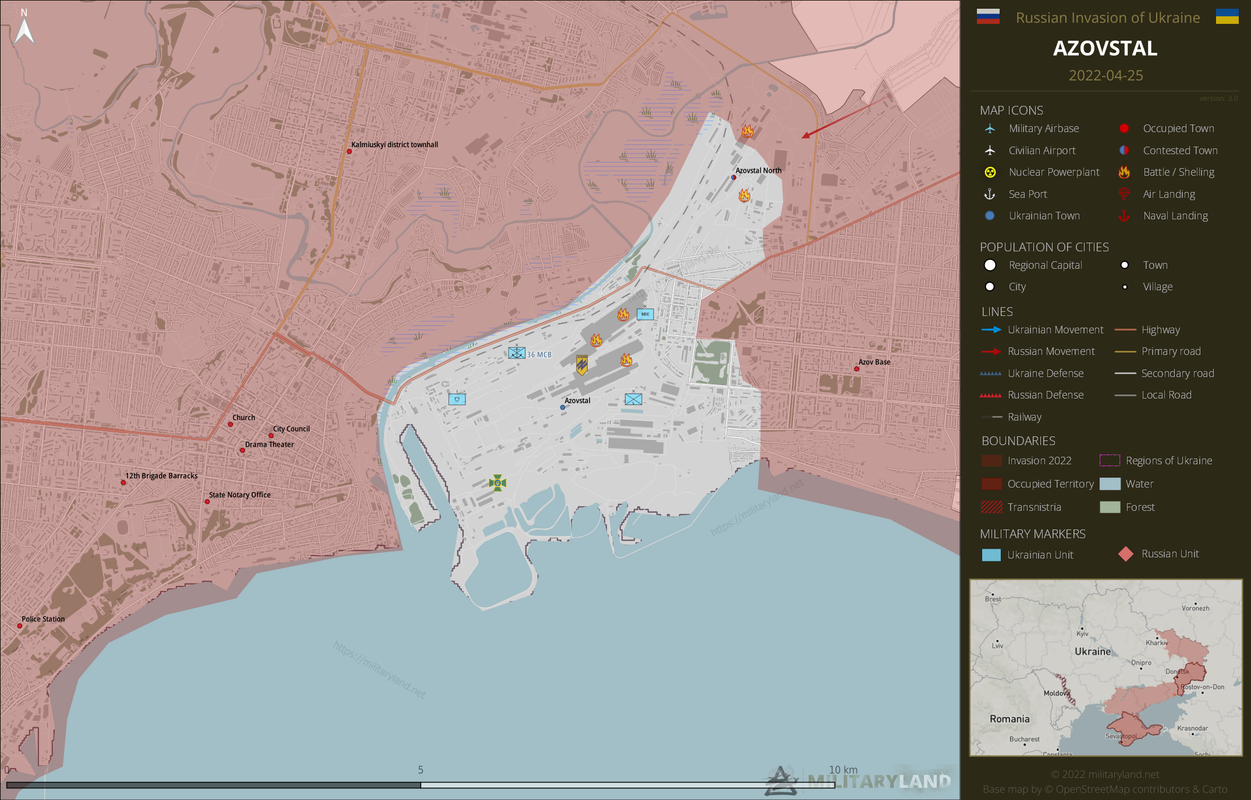Click the Russian Movement red arrow in legend
Screen dimensions: 1251x800
coord(992,352)
